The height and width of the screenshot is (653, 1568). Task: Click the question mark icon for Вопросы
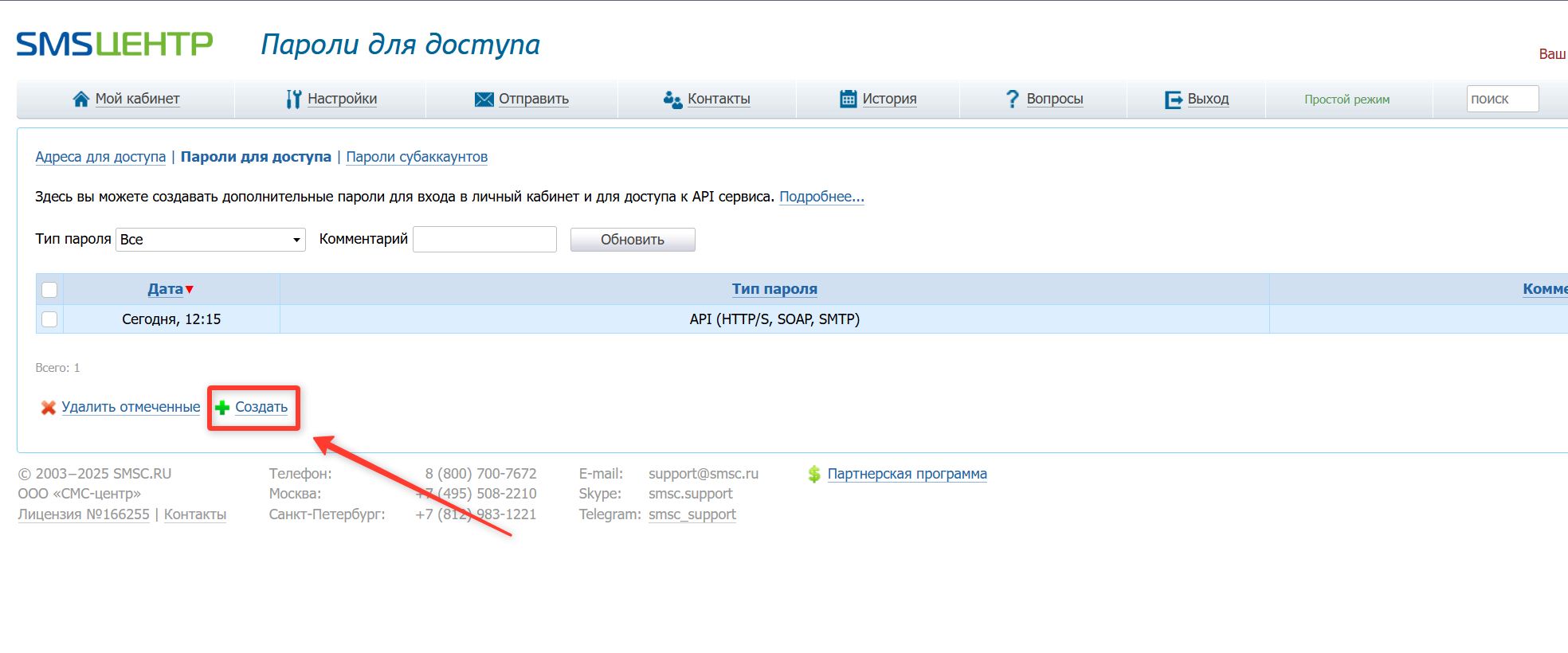pyautogui.click(x=1012, y=99)
